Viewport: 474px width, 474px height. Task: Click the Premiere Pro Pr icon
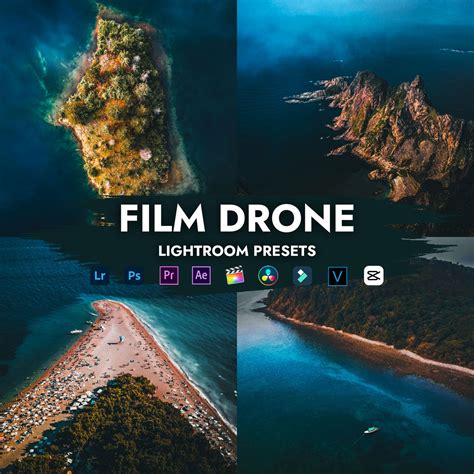[169, 275]
